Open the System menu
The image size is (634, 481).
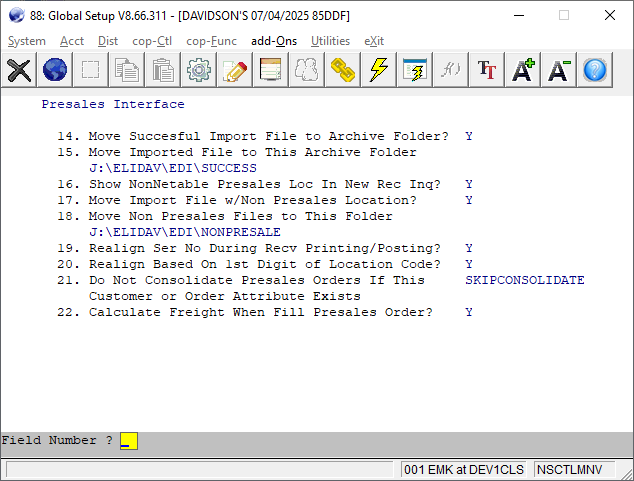[x=27, y=41]
